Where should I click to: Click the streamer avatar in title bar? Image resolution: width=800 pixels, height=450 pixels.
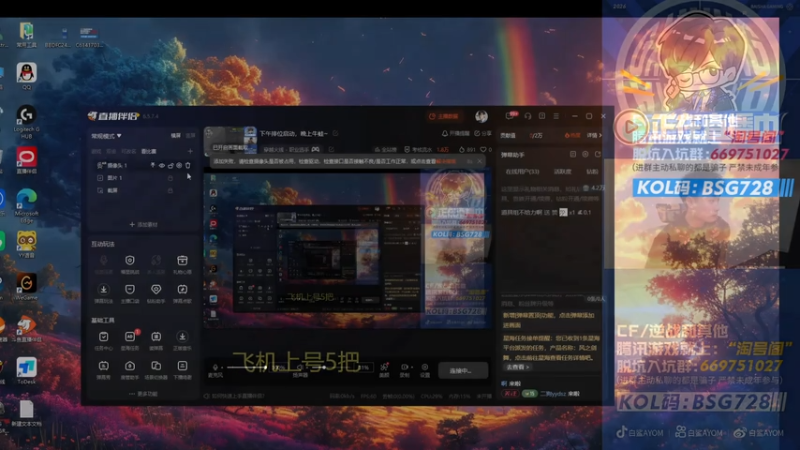click(481, 116)
